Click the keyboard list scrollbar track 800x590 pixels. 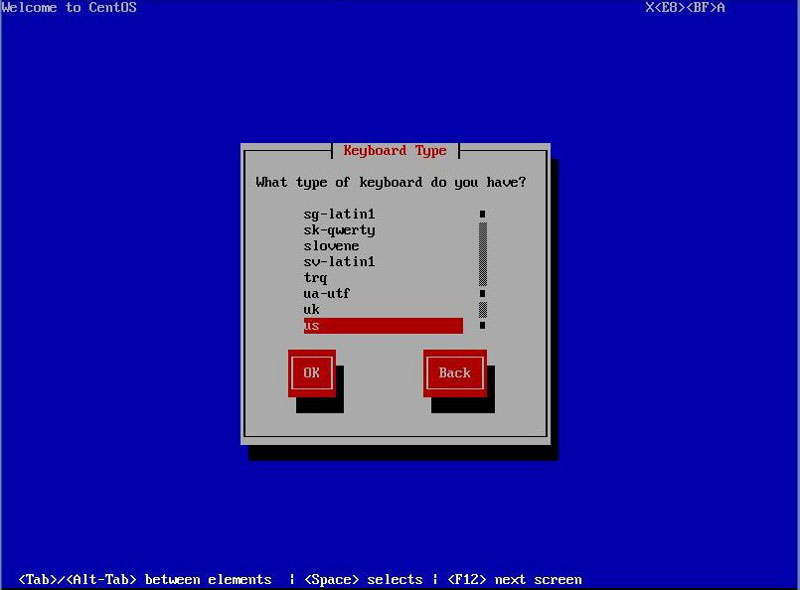tap(482, 254)
